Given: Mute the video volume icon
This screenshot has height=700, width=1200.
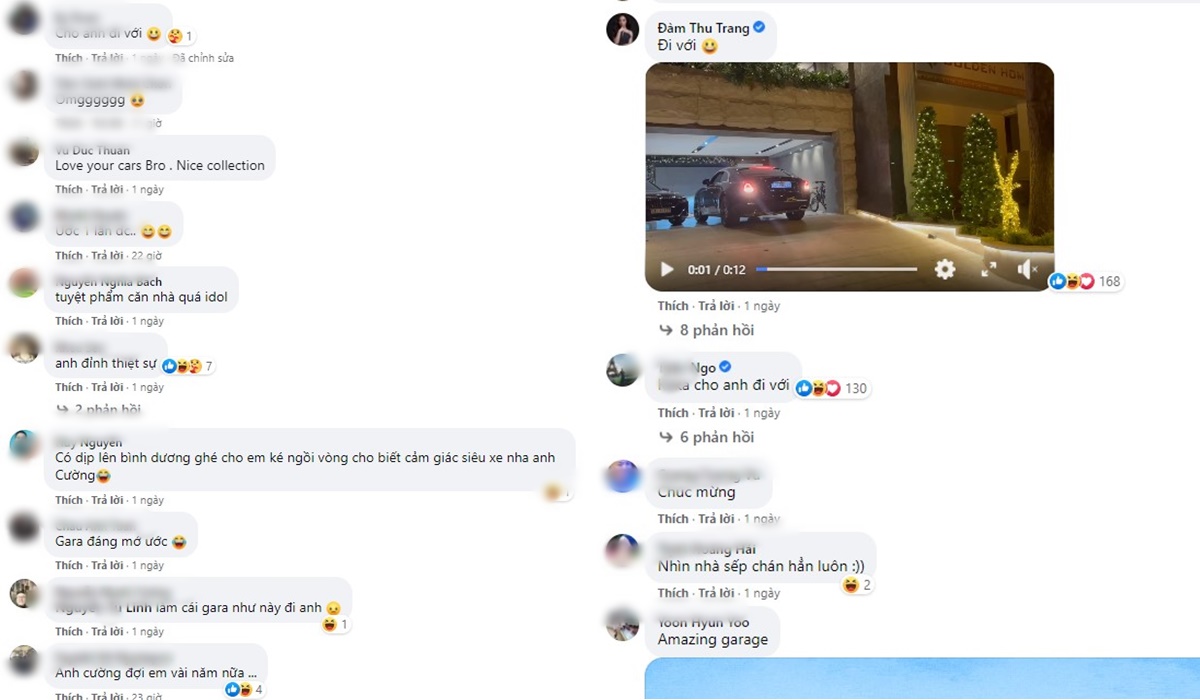Looking at the screenshot, I should pos(1027,269).
